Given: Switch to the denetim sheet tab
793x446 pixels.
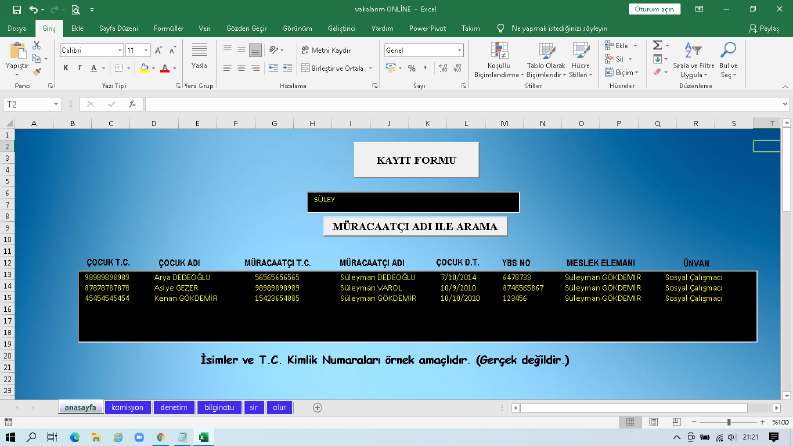Looking at the screenshot, I should pos(173,408).
